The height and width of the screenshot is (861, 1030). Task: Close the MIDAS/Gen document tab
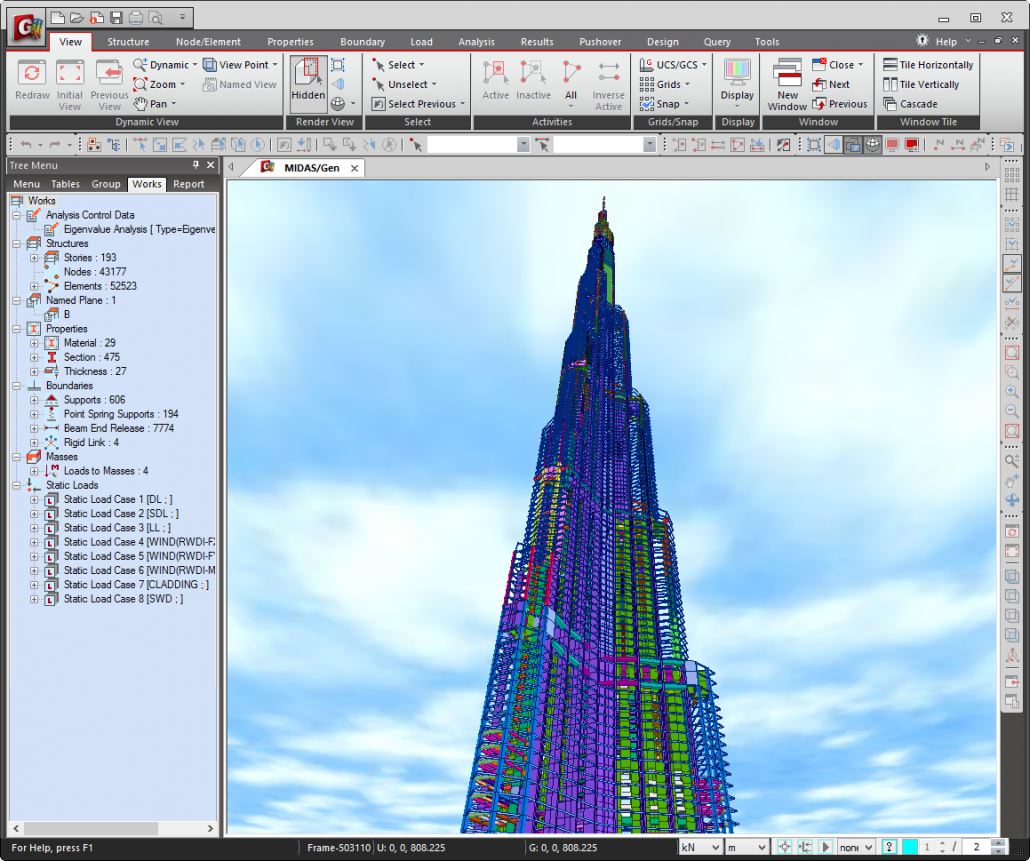354,168
